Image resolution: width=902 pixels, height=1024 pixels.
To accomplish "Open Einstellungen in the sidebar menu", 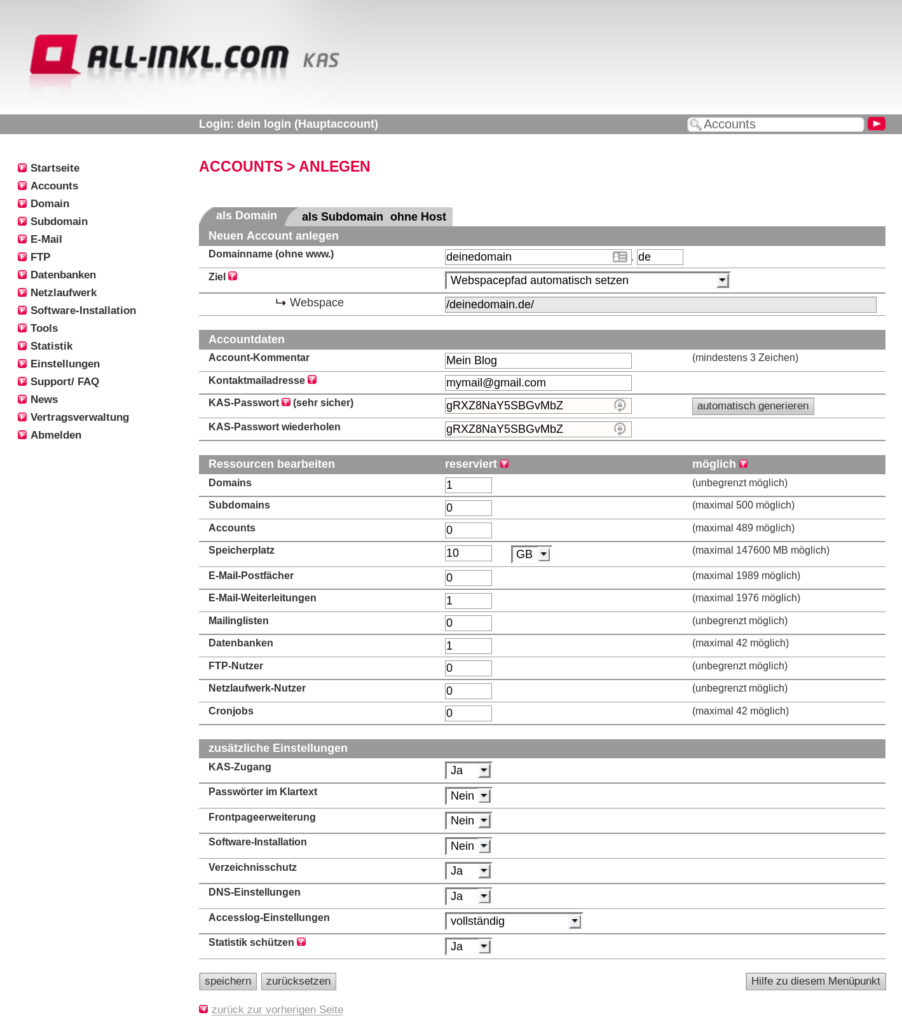I will point(65,364).
